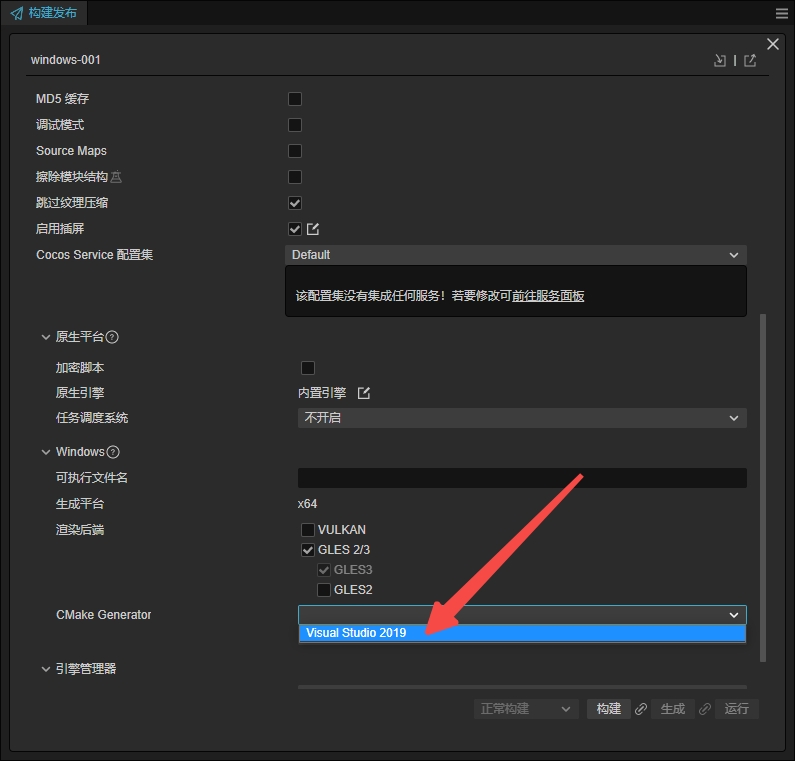795x761 pixels.
Task: Click the flask icon next to 擦除模块结构
Action: (116, 177)
